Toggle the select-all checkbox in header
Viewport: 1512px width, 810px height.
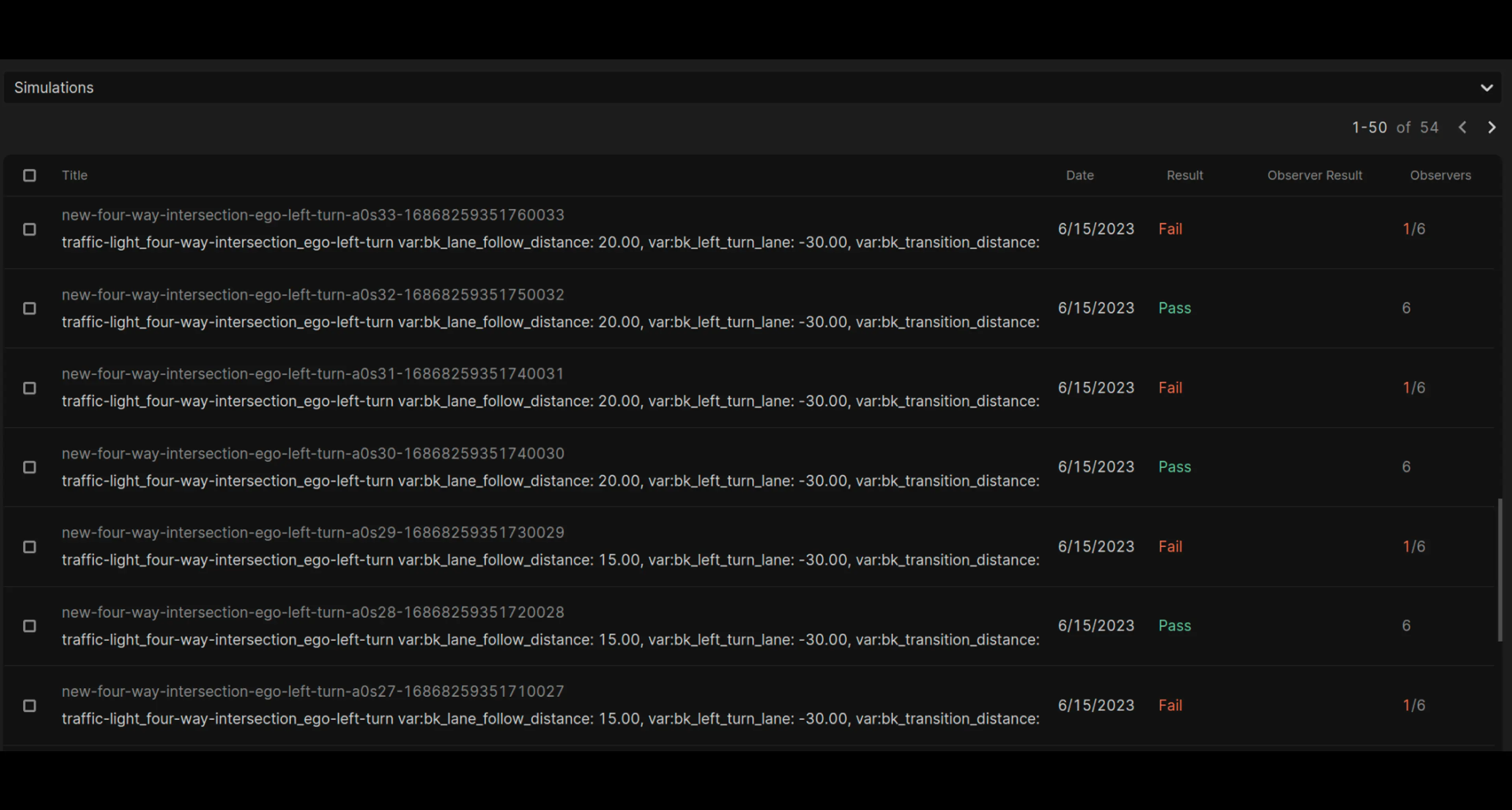[x=30, y=176]
